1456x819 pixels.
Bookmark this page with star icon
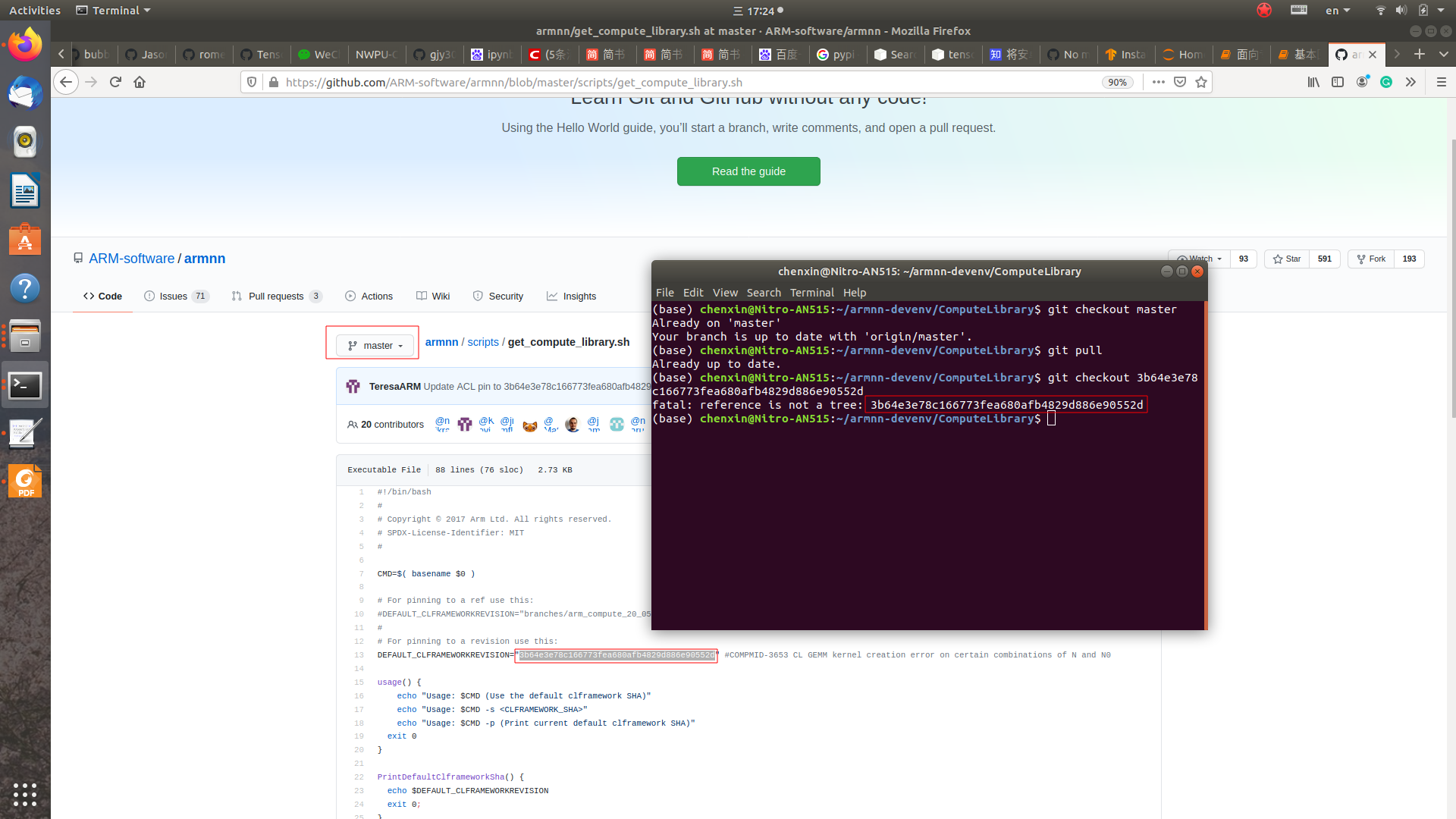(1201, 82)
